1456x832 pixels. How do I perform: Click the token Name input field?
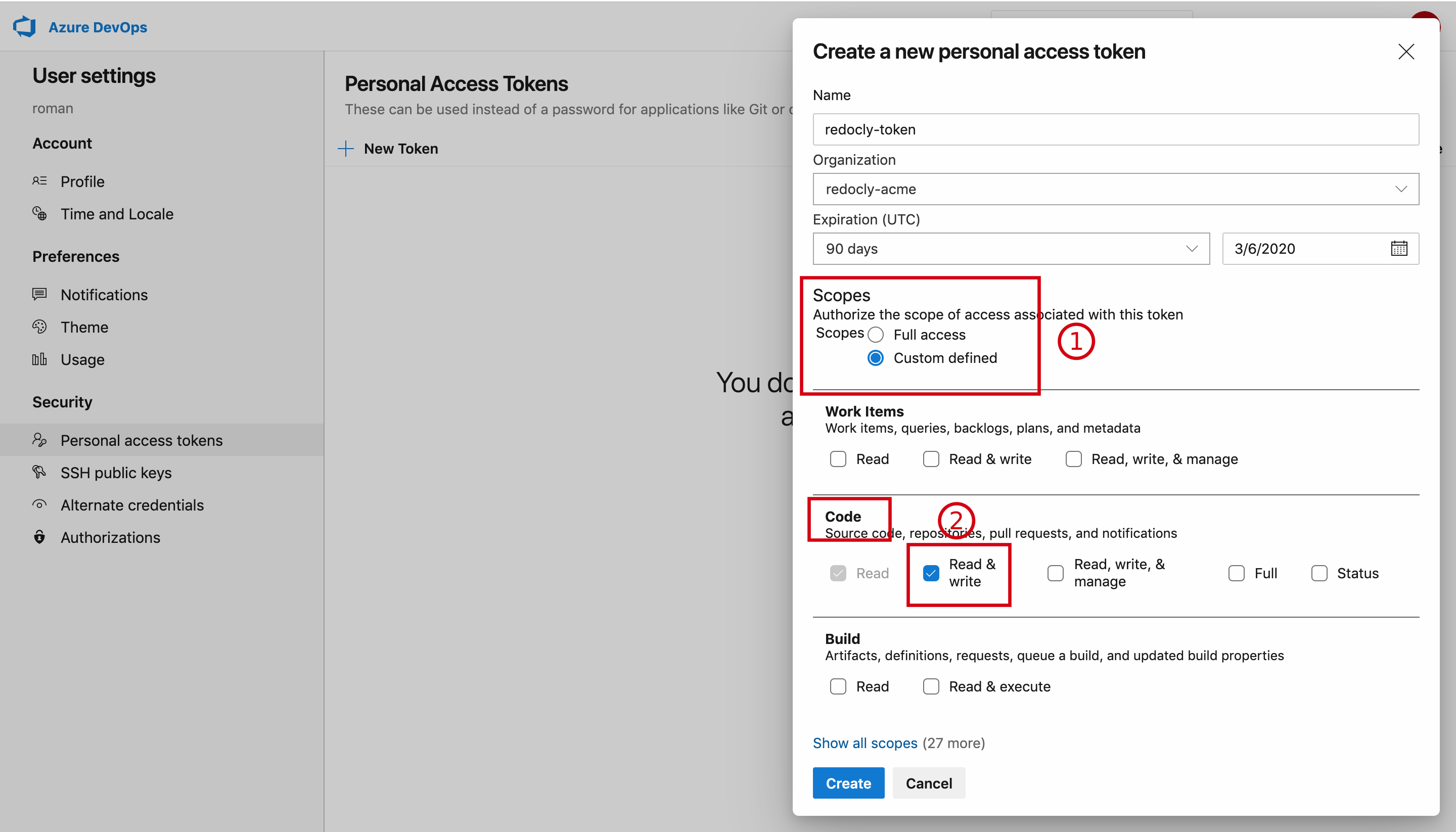[1115, 129]
